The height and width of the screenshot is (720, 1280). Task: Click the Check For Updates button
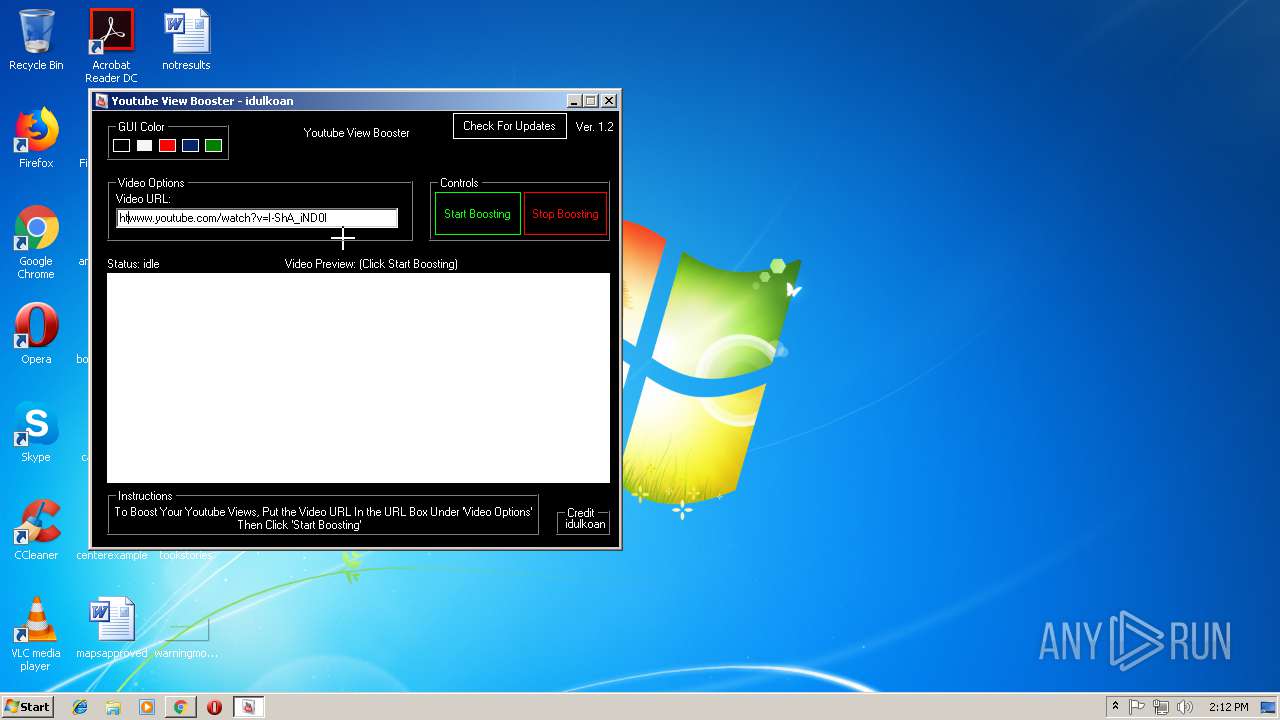click(509, 126)
